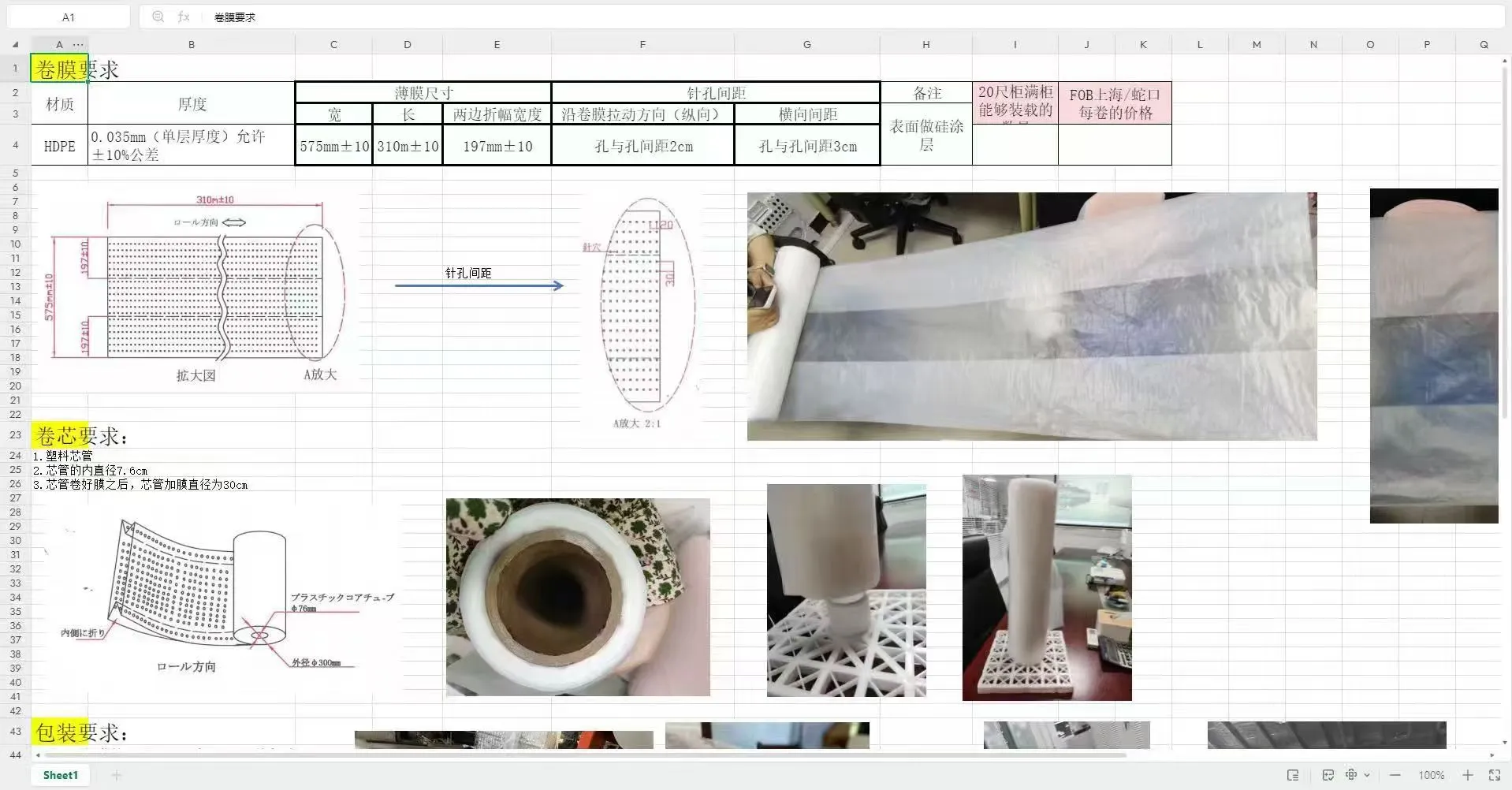Viewport: 1512px width, 790px height.
Task: Select the upright roll on pallet photo
Action: pos(1047,587)
